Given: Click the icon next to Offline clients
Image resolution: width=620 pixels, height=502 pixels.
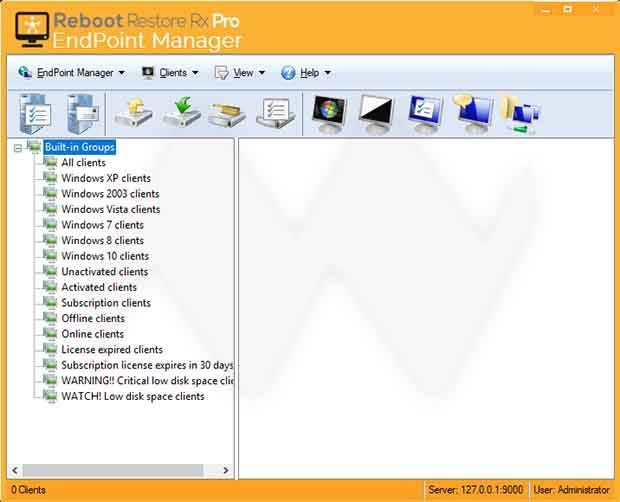Looking at the screenshot, I should pos(50,318).
